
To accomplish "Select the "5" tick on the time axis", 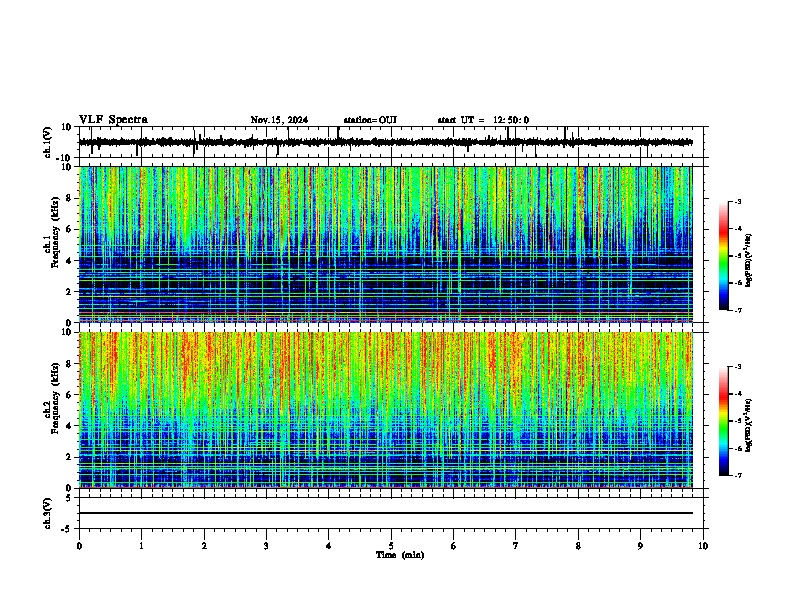I will (x=391, y=546).
